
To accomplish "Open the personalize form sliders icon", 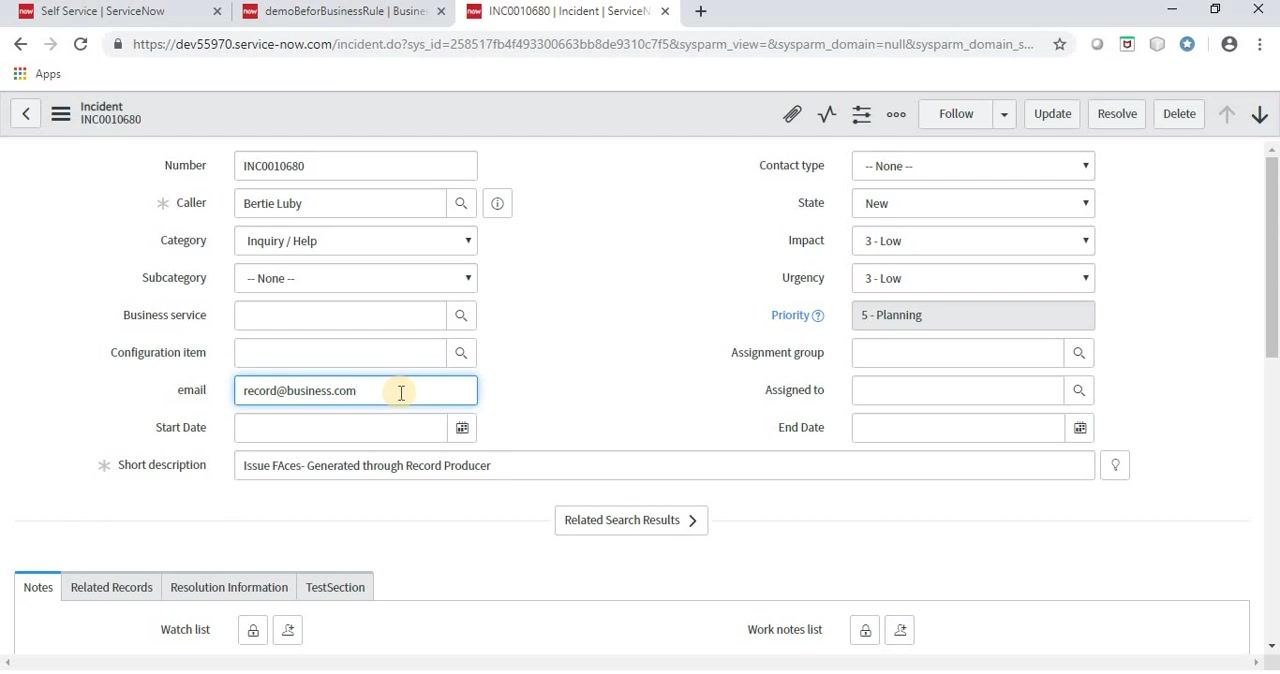I will (861, 114).
